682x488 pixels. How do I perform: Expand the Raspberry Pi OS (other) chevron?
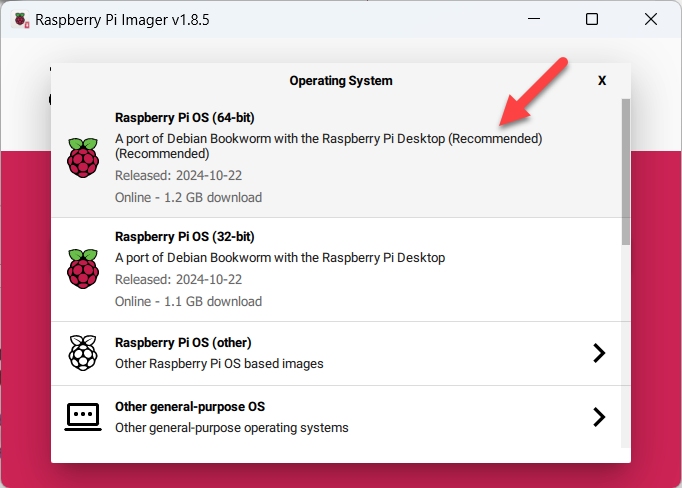click(x=599, y=353)
